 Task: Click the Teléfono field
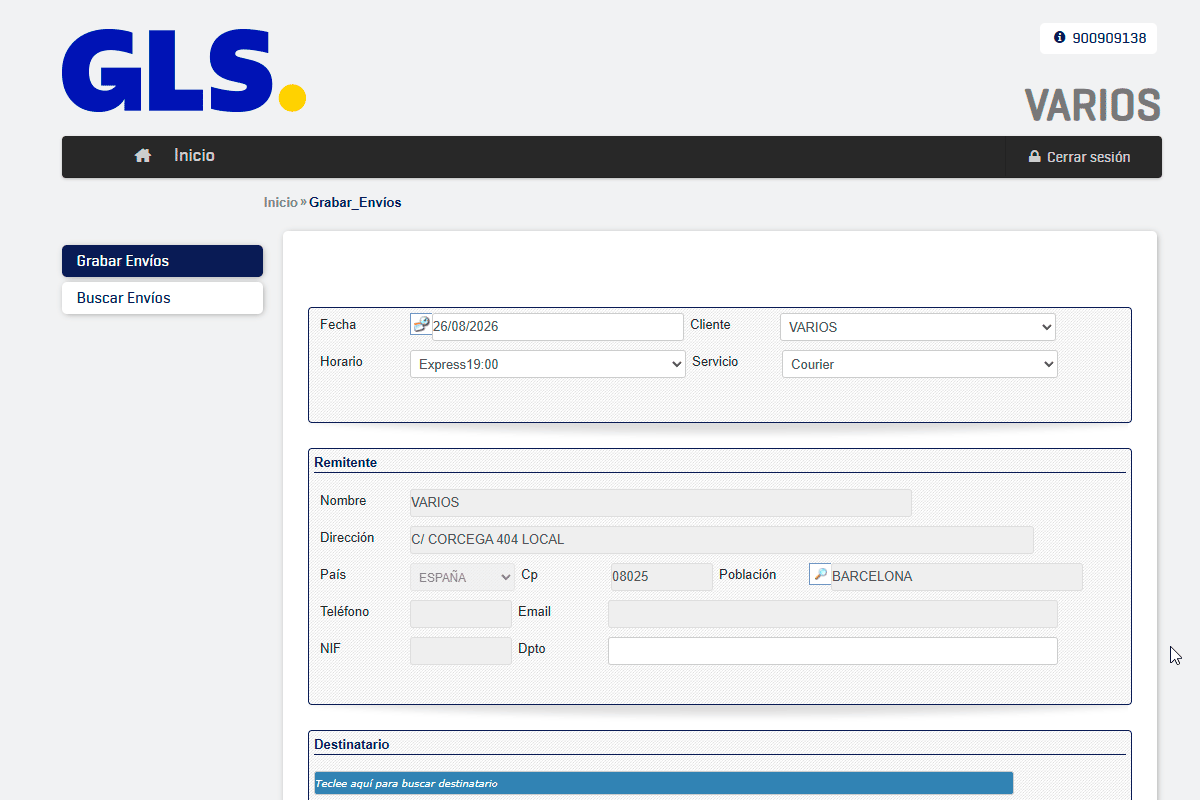tap(461, 614)
